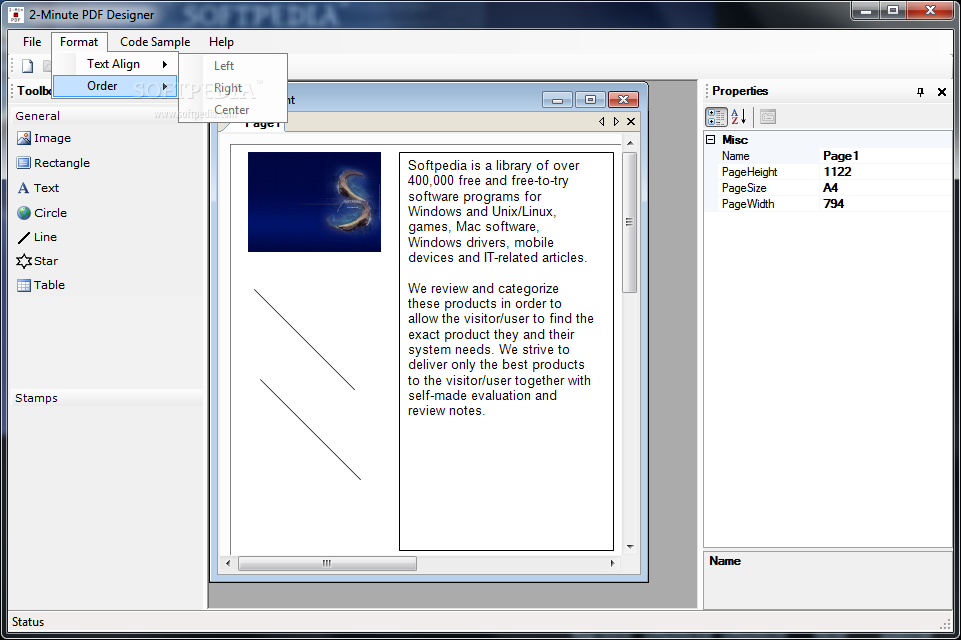Expand the Stamps toolbox group
The height and width of the screenshot is (640, 961).
point(107,398)
